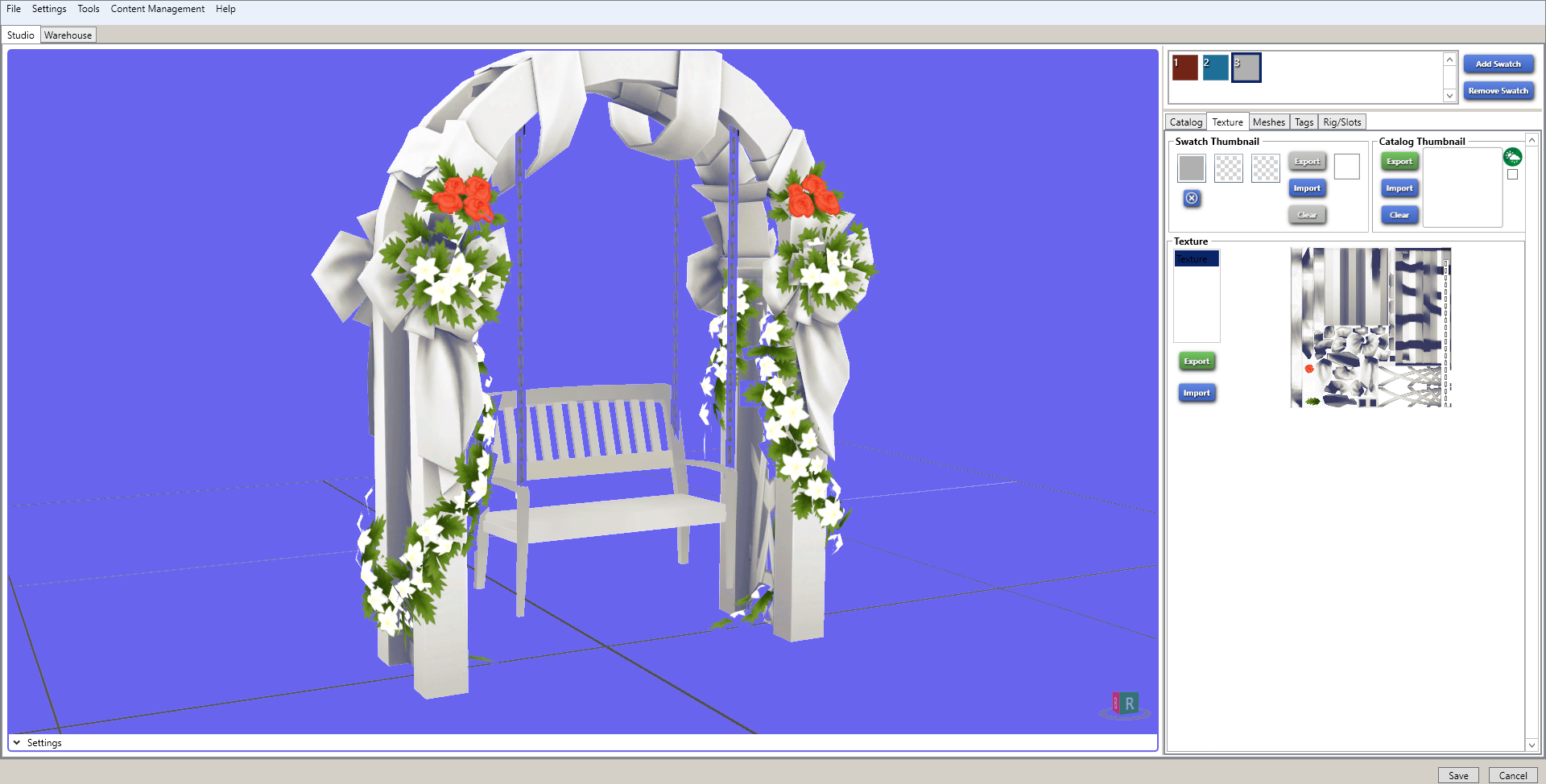This screenshot has width=1546, height=784.
Task: Expand the Settings panel below the viewport
Action: point(17,743)
